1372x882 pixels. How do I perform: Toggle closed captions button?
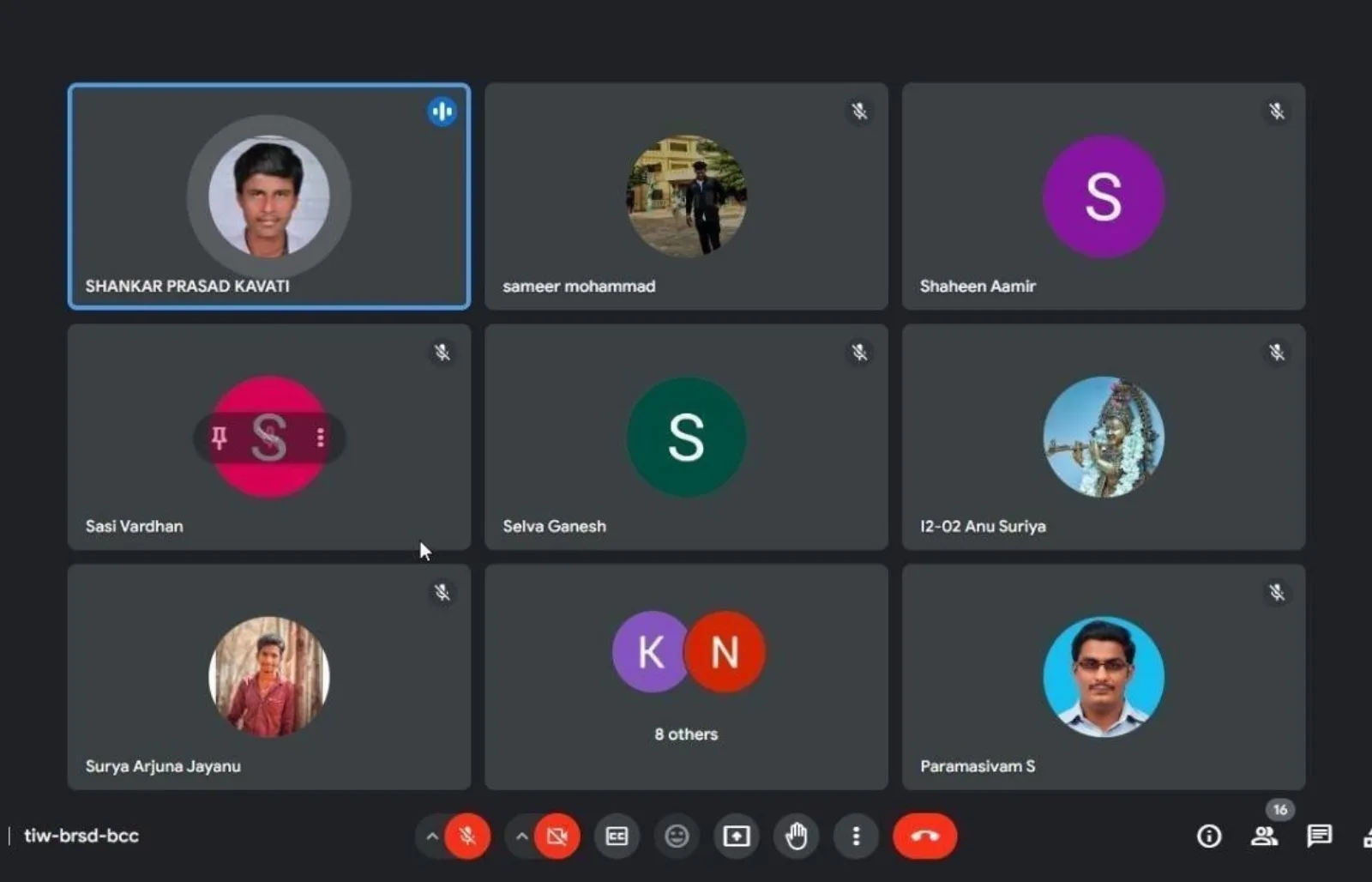click(x=617, y=836)
